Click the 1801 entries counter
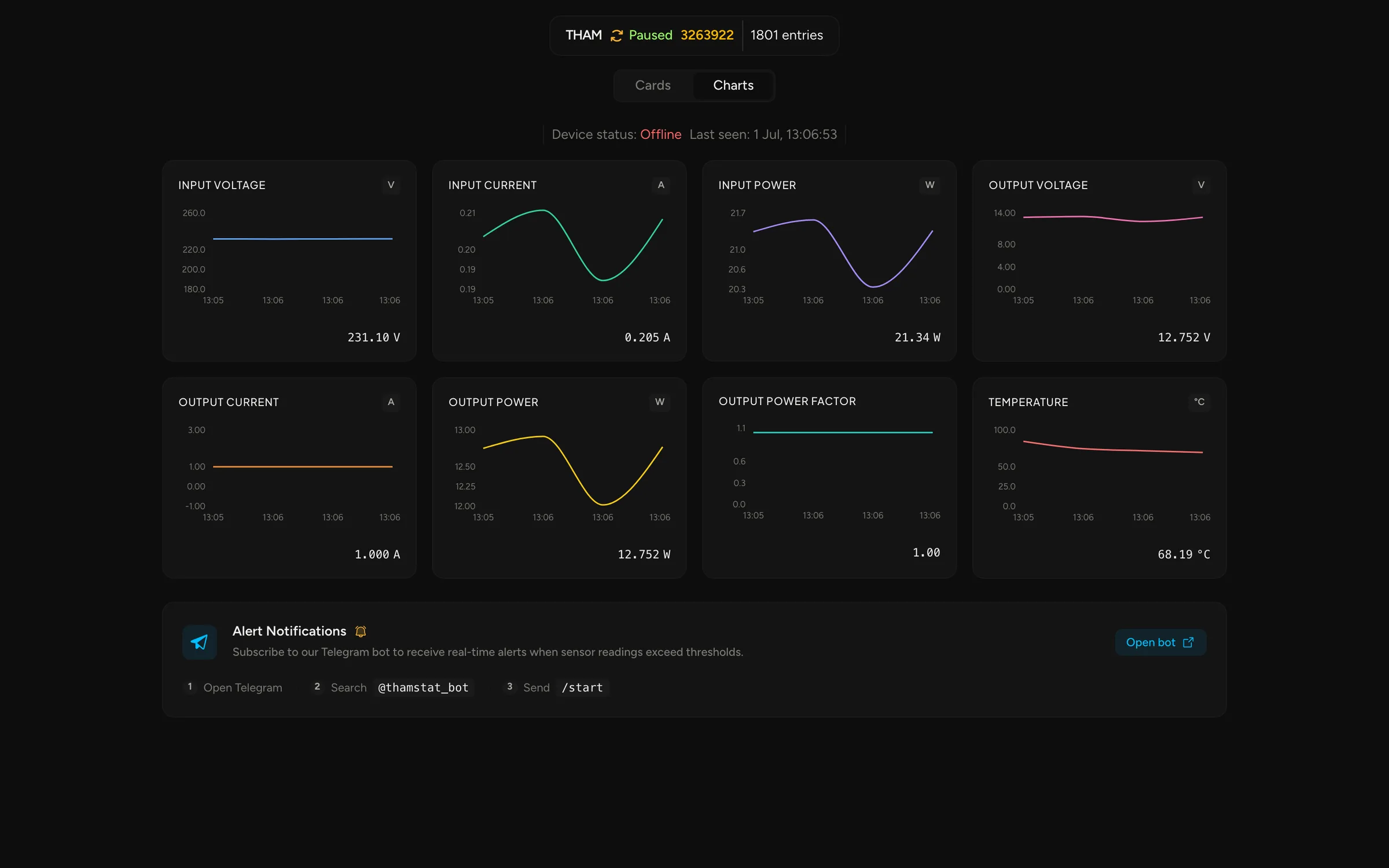 787,35
